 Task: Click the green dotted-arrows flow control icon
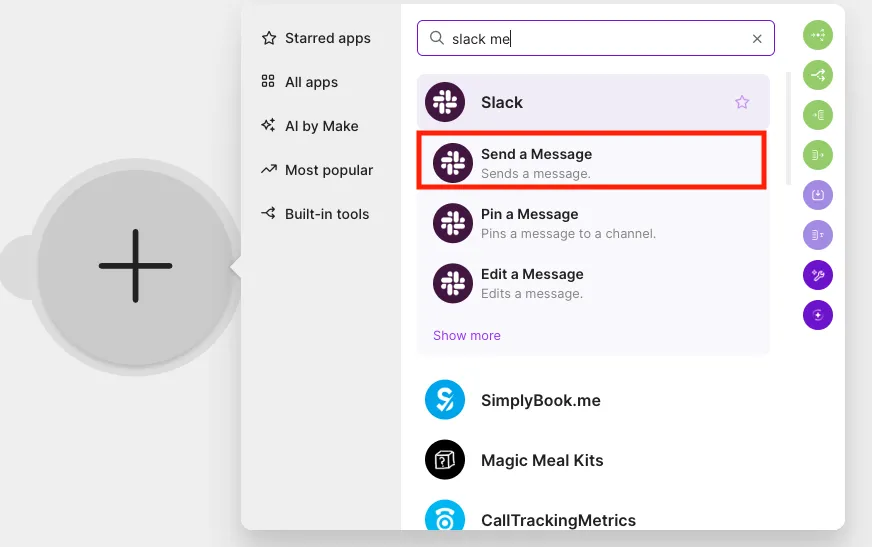coord(818,35)
